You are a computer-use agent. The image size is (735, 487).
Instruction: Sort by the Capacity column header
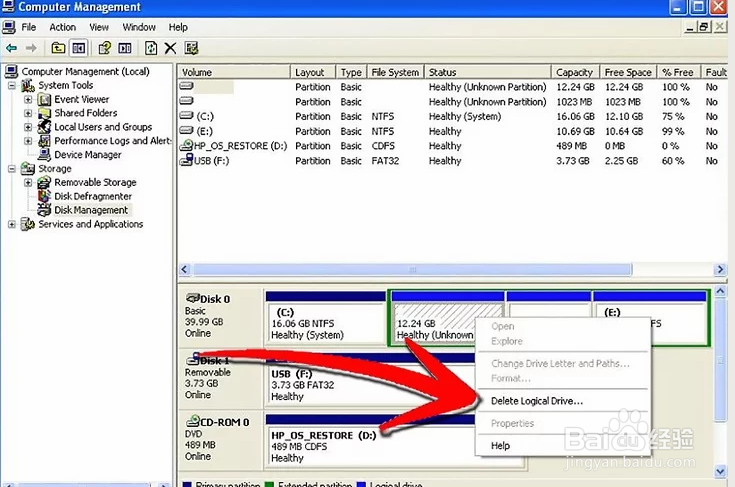[x=575, y=72]
